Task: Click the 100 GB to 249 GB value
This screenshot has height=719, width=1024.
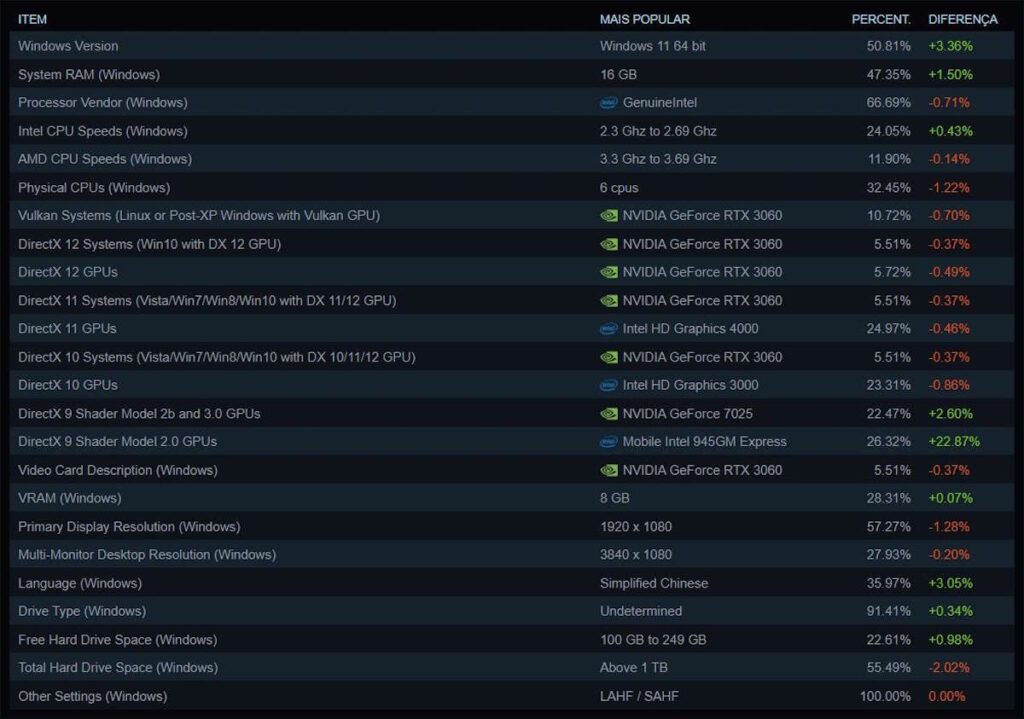Action: [653, 640]
